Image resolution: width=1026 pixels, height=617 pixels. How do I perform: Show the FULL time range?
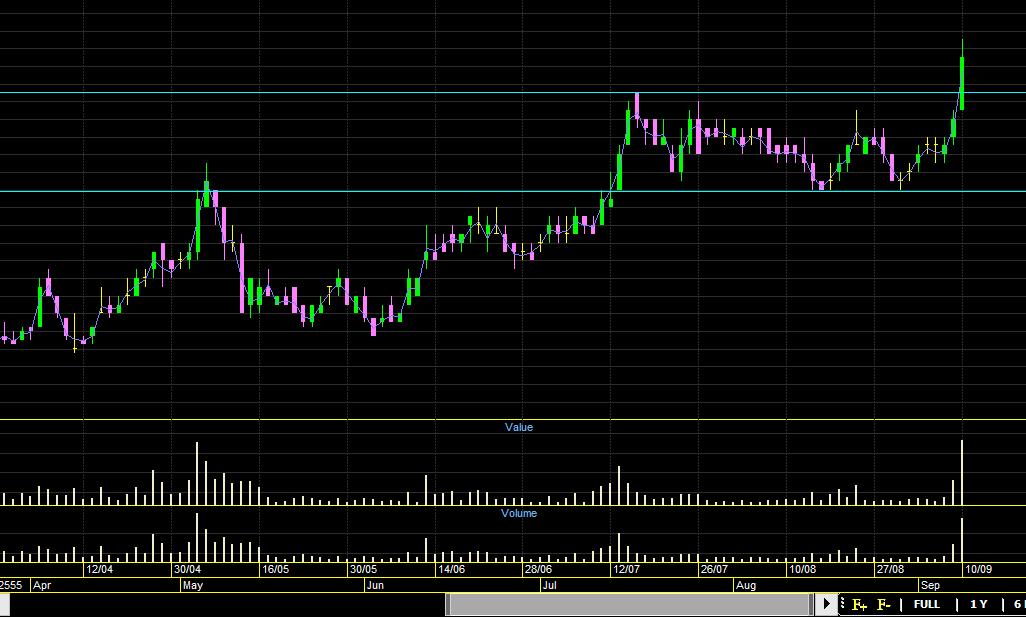[x=926, y=605]
